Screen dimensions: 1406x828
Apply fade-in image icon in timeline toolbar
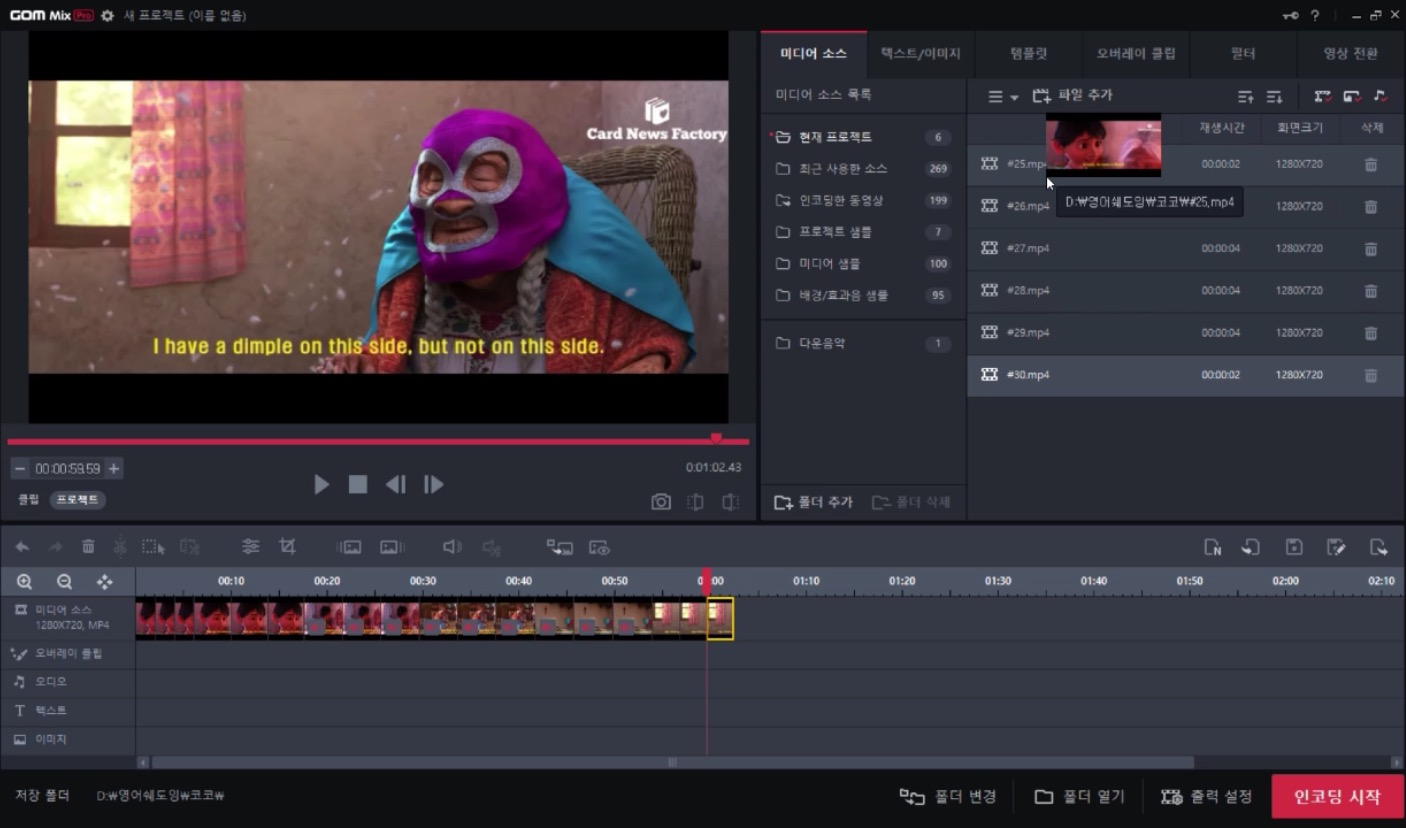click(x=349, y=547)
